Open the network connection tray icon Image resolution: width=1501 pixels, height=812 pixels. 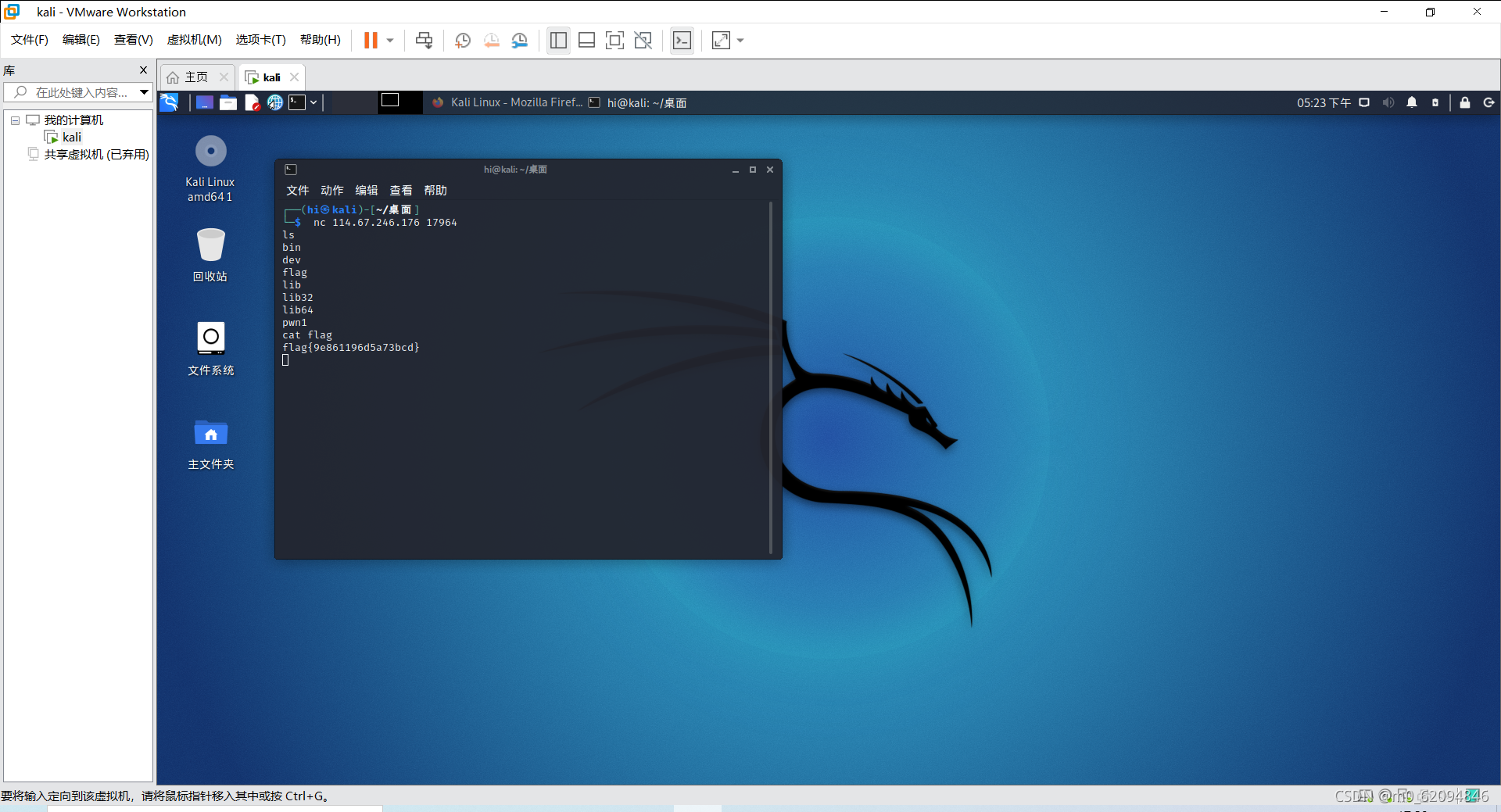1364,102
